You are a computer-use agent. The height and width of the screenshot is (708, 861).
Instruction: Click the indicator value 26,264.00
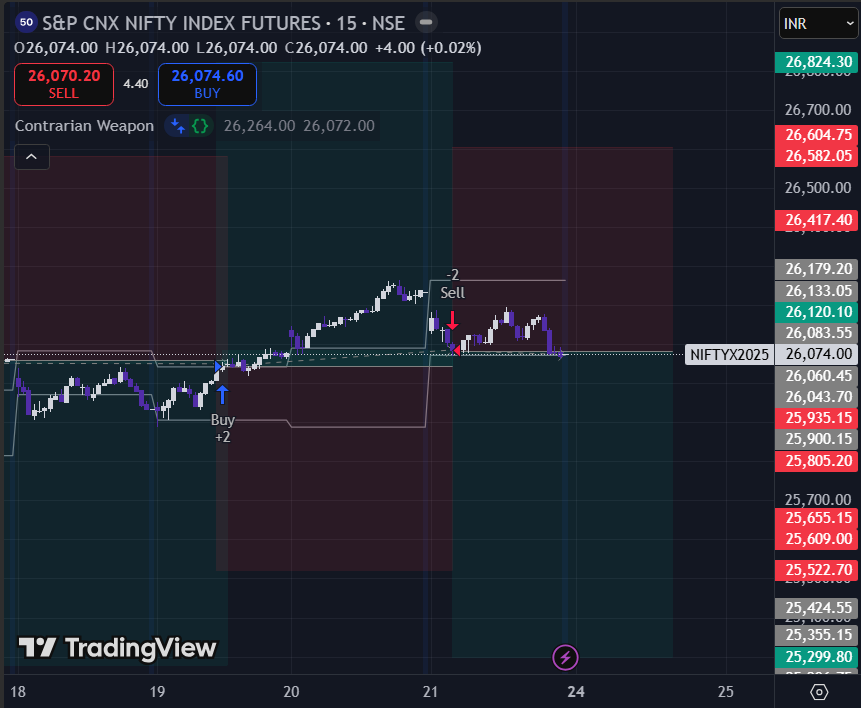click(259, 126)
